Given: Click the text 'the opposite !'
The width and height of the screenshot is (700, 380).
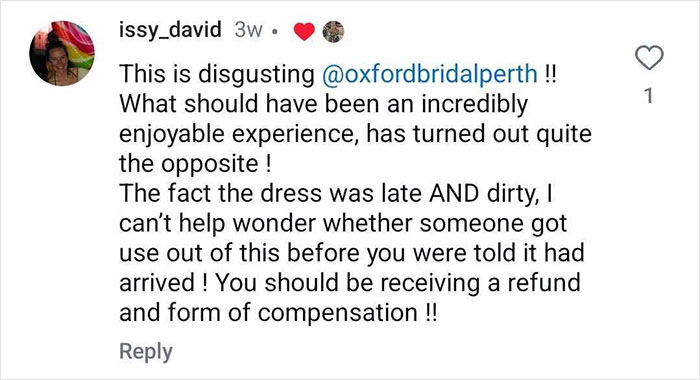Looking at the screenshot, I should [195, 163].
